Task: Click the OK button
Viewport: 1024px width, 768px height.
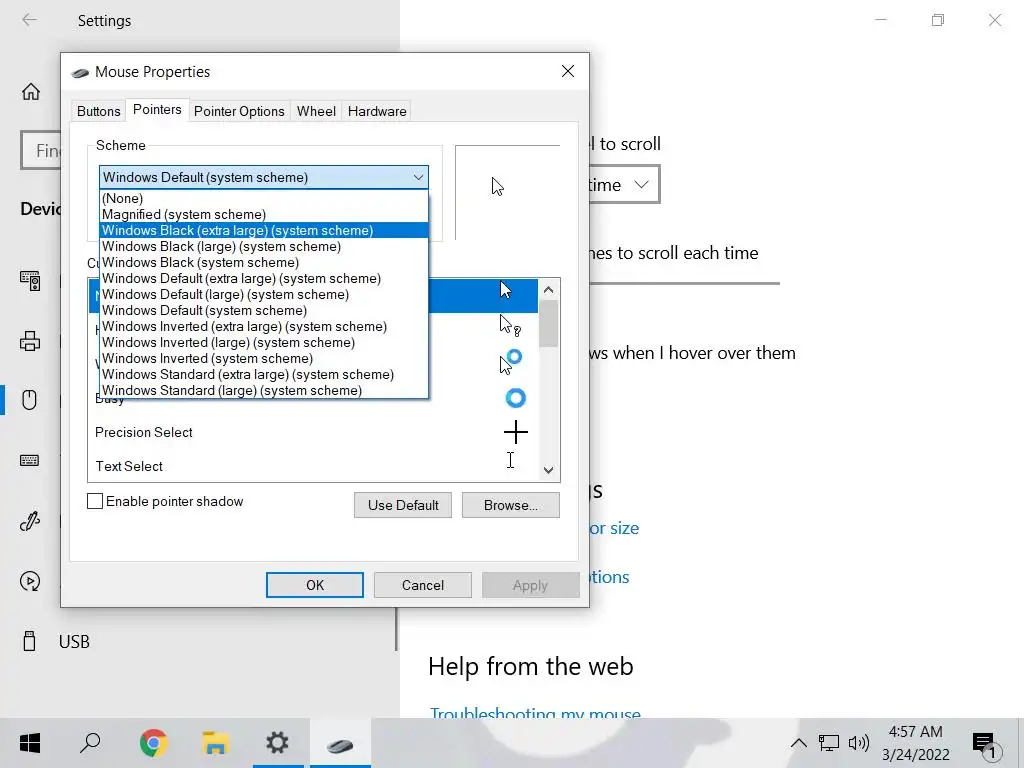Action: [315, 585]
